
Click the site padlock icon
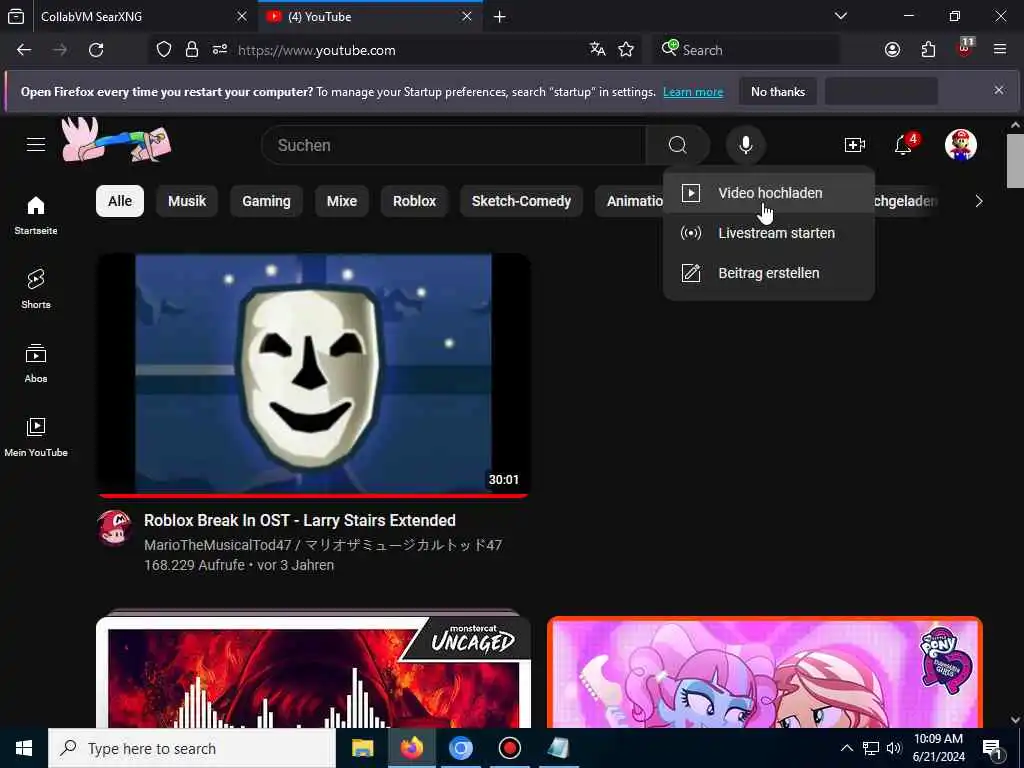click(191, 50)
